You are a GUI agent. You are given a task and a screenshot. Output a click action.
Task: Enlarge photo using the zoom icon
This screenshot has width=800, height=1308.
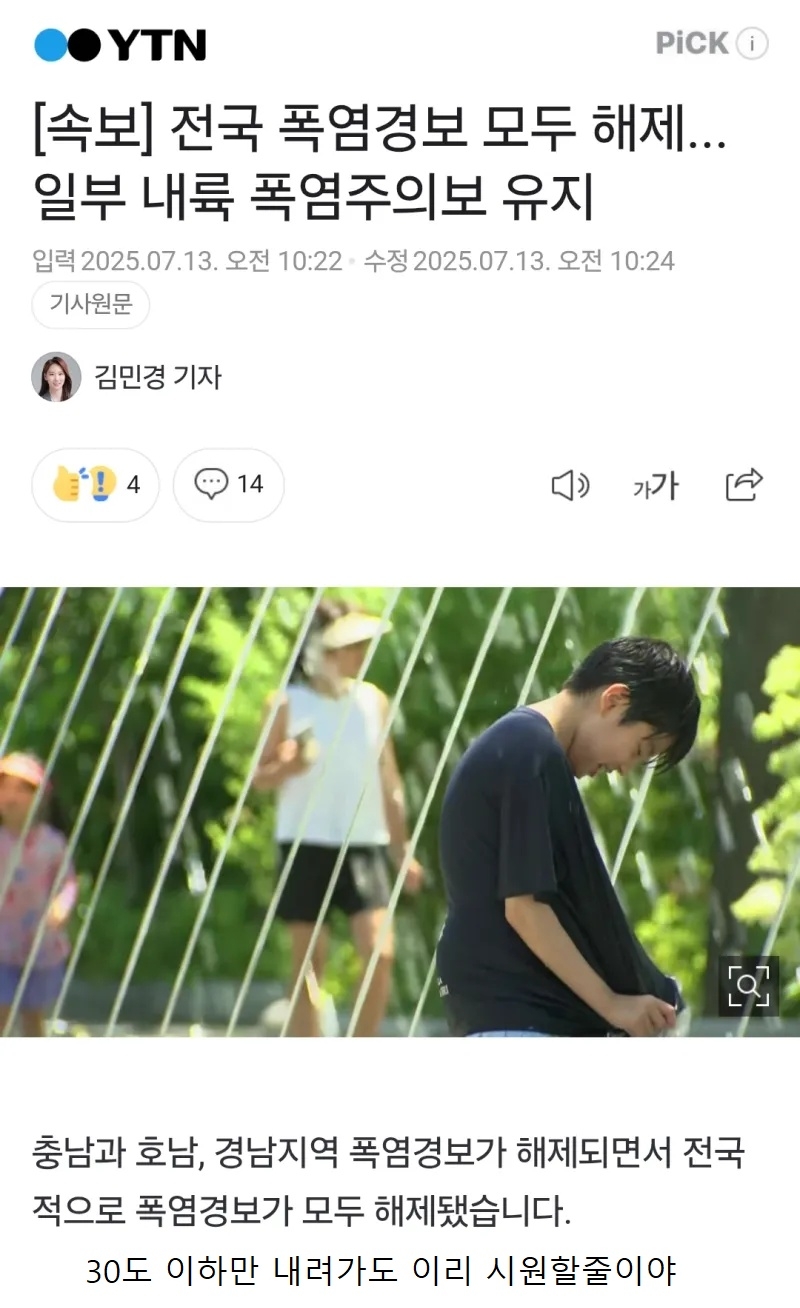pyautogui.click(x=748, y=986)
